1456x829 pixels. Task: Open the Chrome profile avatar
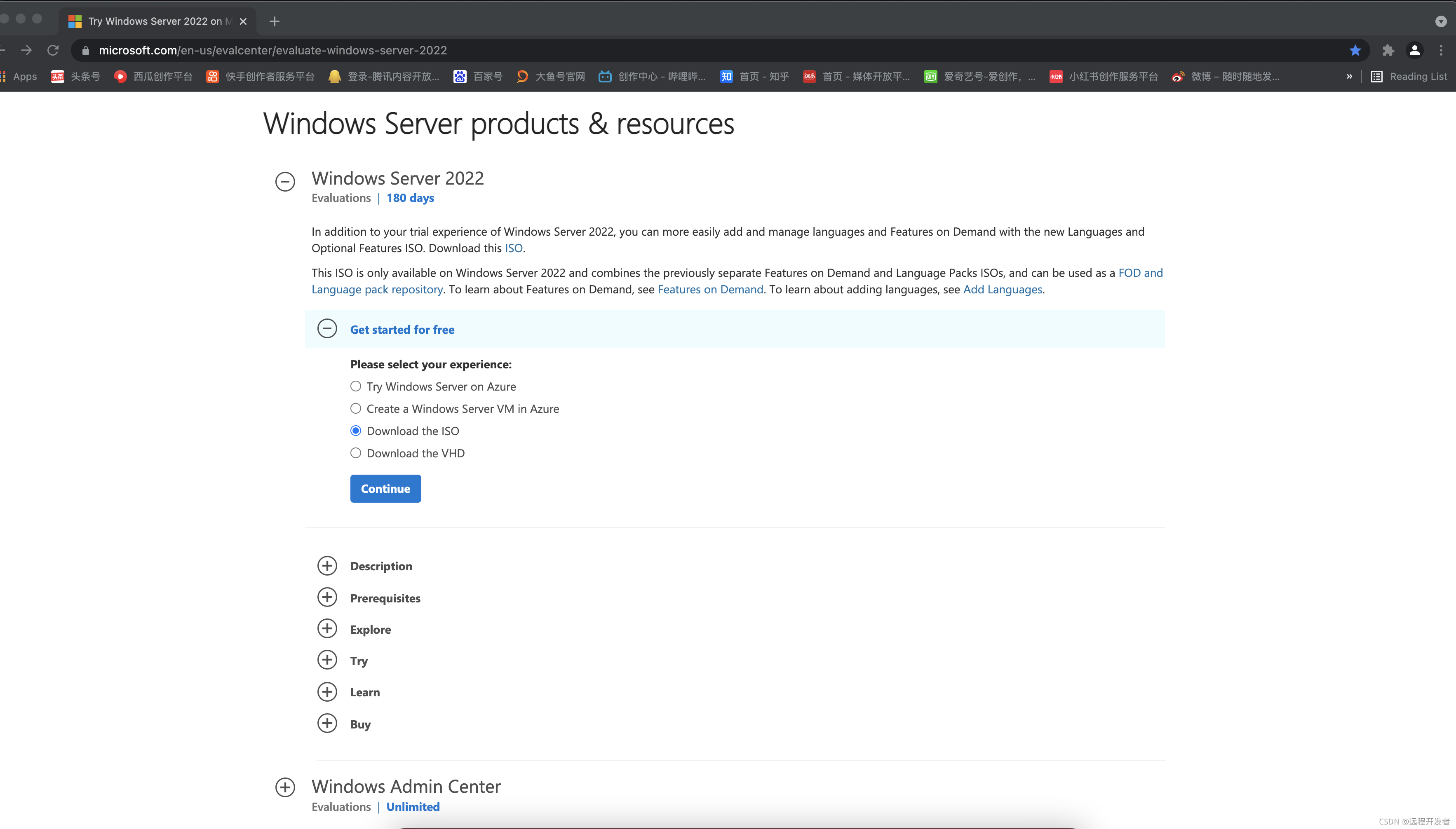coord(1414,50)
